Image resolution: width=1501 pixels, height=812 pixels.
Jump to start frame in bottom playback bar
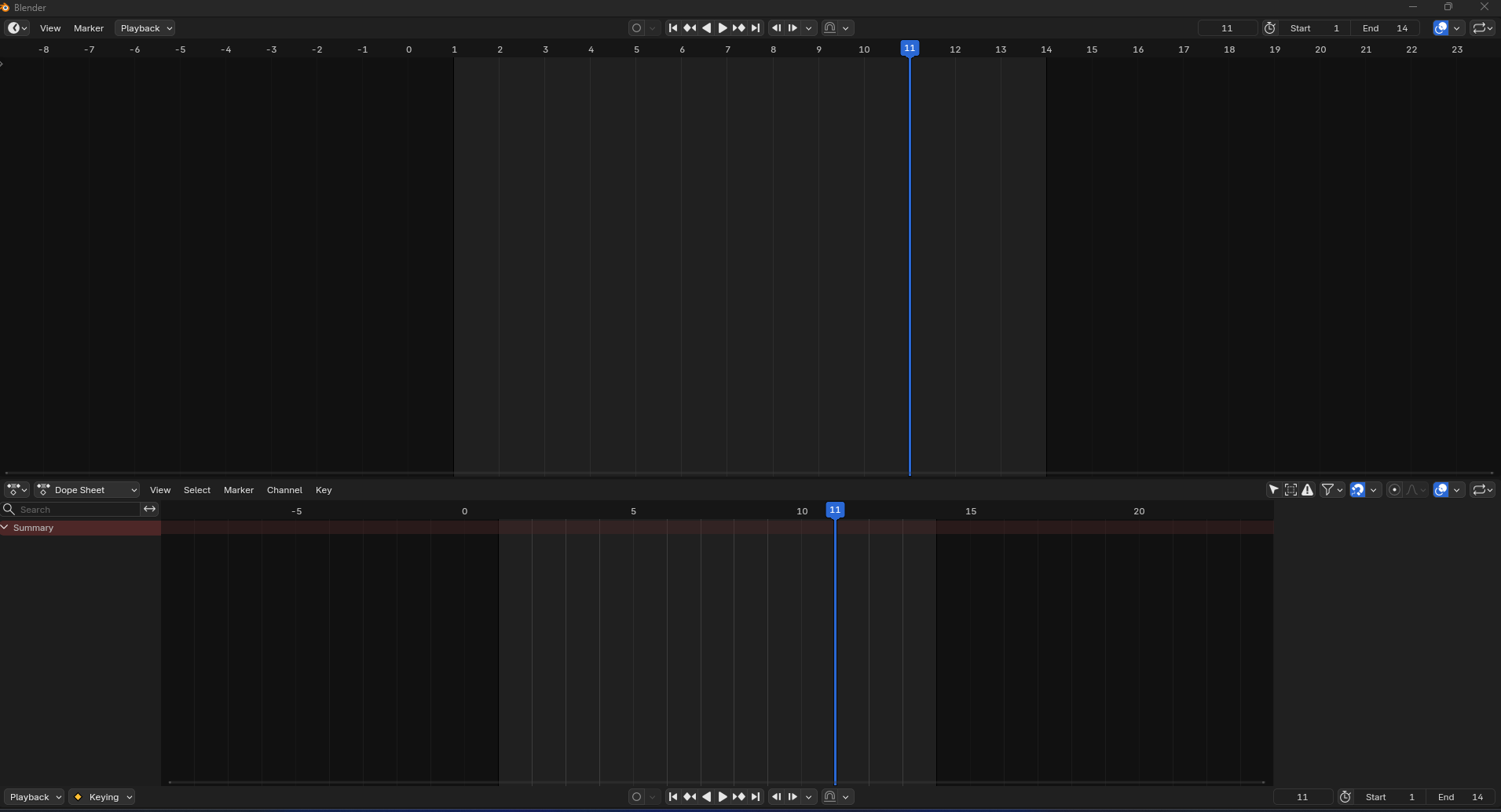coord(673,797)
